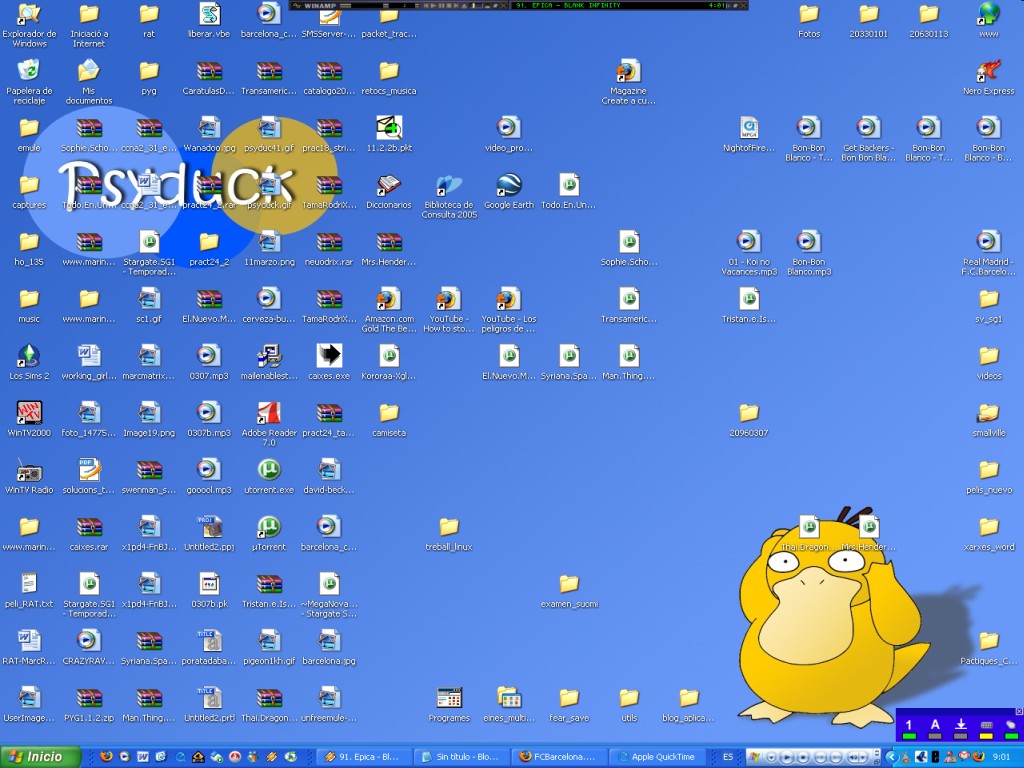Open the Diccionarios book icon
Screen dimensions: 1024x768
[389, 191]
